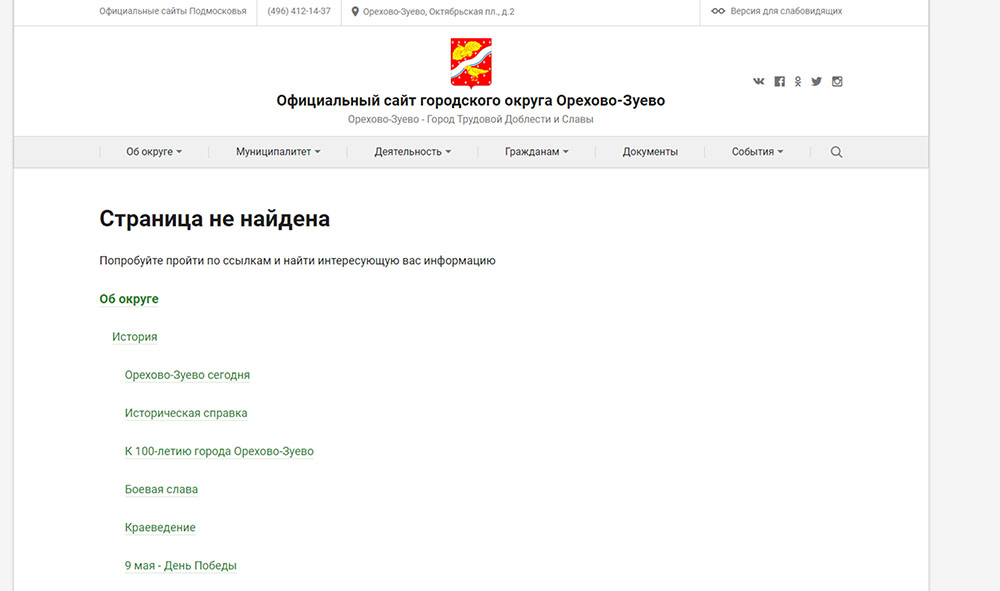Expand the Деятельность dropdown menu
Screen dimensions: 1000x591
[413, 152]
